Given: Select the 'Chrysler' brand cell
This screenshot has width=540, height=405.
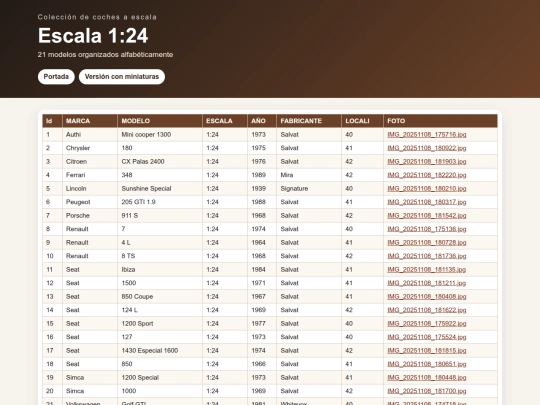Looking at the screenshot, I should click(90, 148).
